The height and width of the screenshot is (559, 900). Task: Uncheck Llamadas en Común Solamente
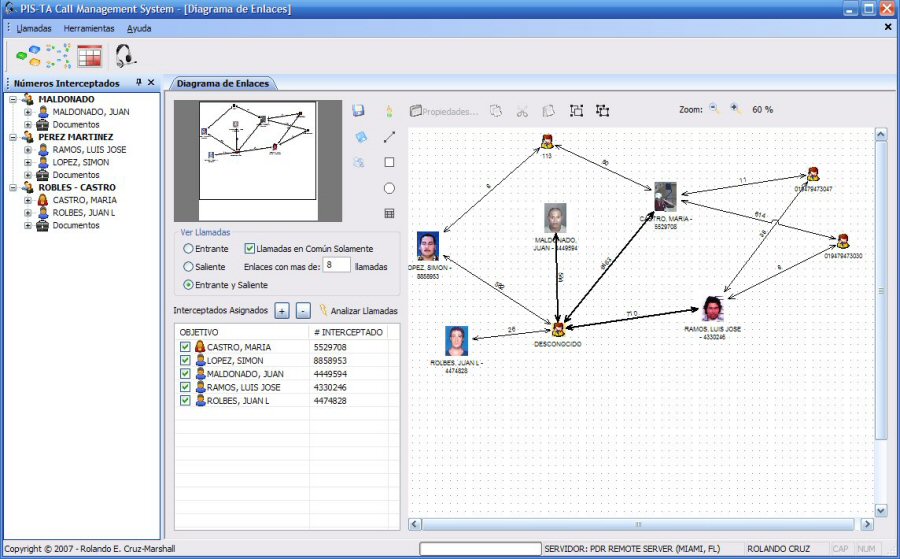(x=250, y=248)
